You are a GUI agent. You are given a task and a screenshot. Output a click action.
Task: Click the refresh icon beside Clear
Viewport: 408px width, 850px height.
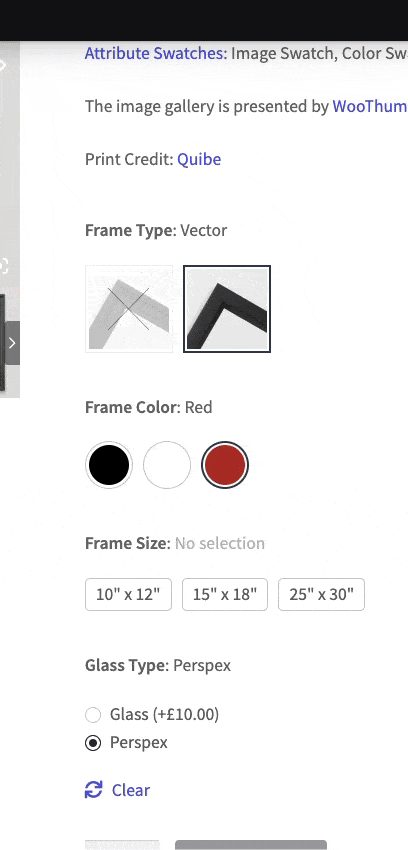(94, 790)
